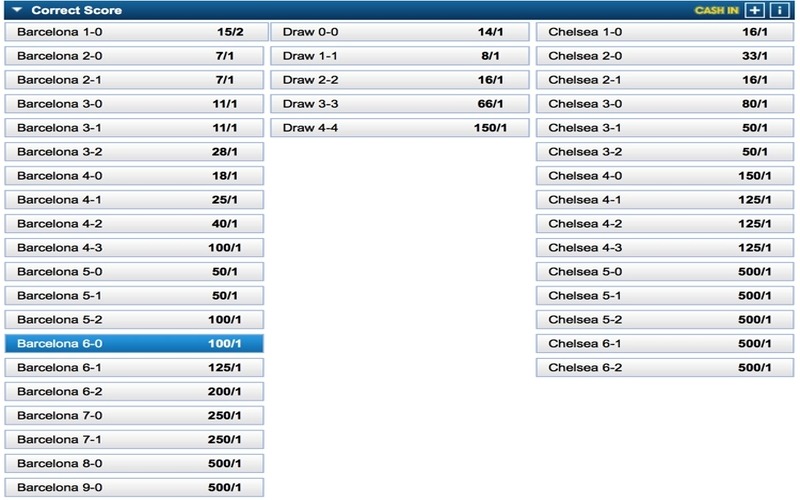The height and width of the screenshot is (500, 800).
Task: Choose Barcelona 4-3 at 100/1
Action: [x=134, y=247]
